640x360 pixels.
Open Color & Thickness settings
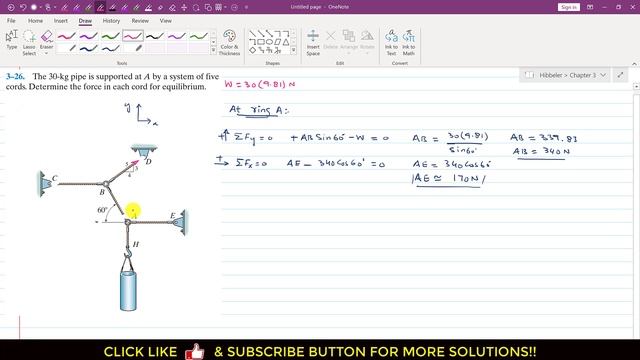pyautogui.click(x=229, y=42)
